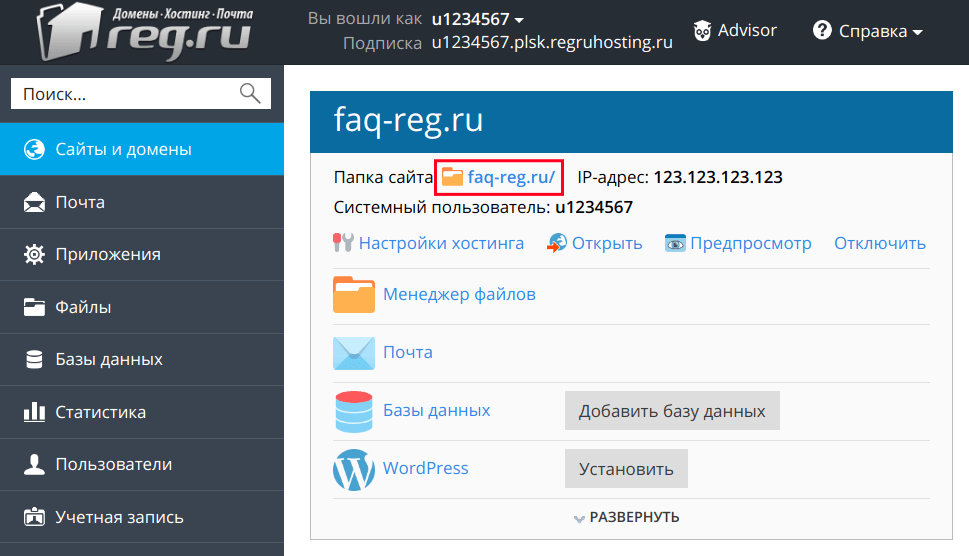Click the reg.ru logo
The height and width of the screenshot is (556, 969).
coord(145,32)
